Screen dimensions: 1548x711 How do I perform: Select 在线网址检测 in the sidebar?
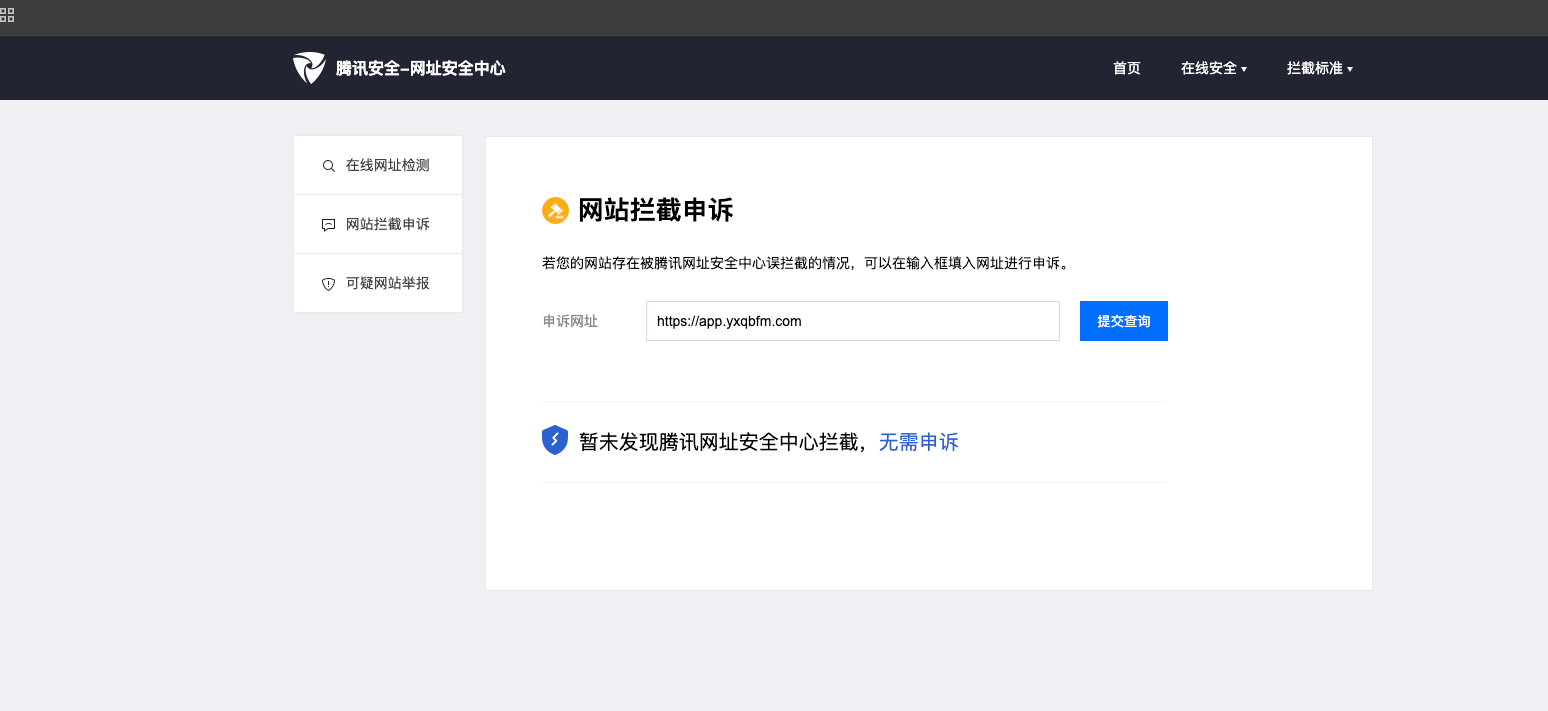pyautogui.click(x=378, y=165)
